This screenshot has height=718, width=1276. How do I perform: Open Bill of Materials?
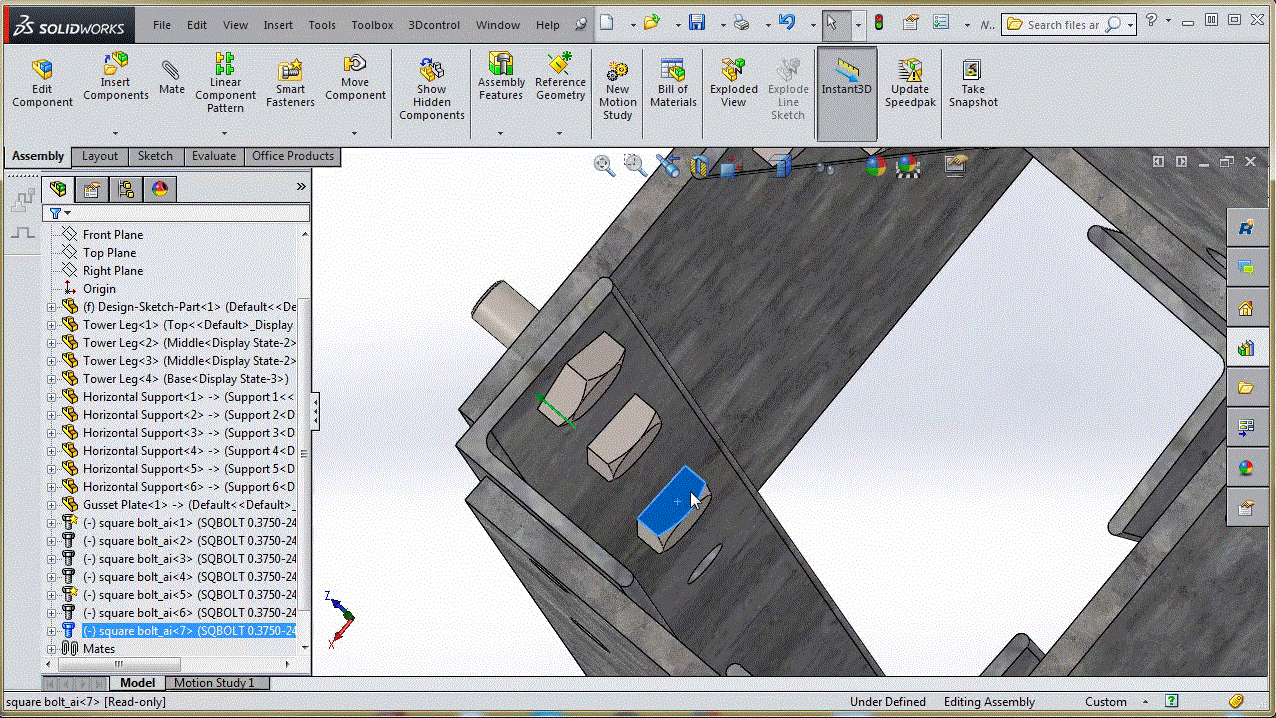(673, 84)
